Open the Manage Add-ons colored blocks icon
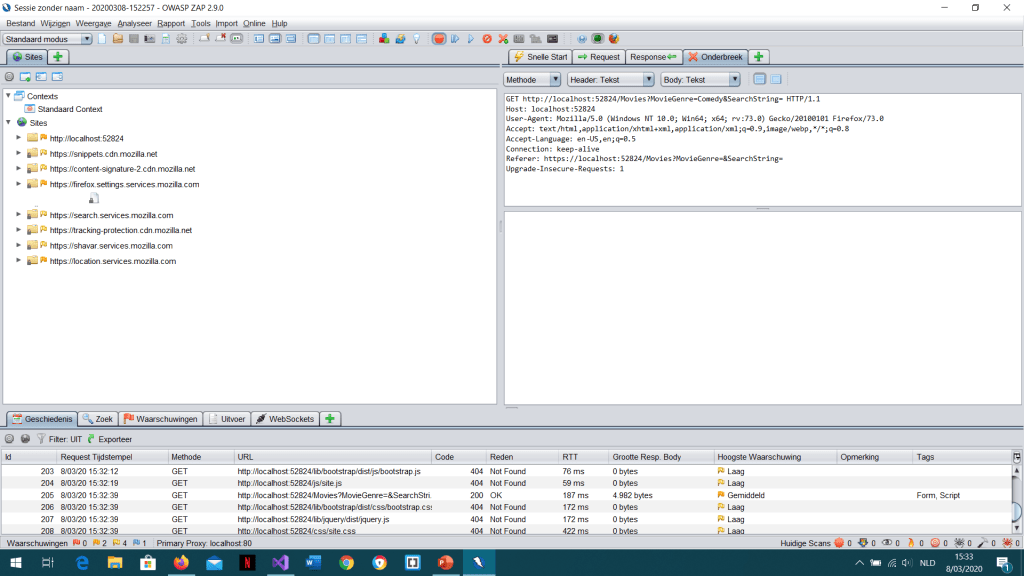 point(384,39)
